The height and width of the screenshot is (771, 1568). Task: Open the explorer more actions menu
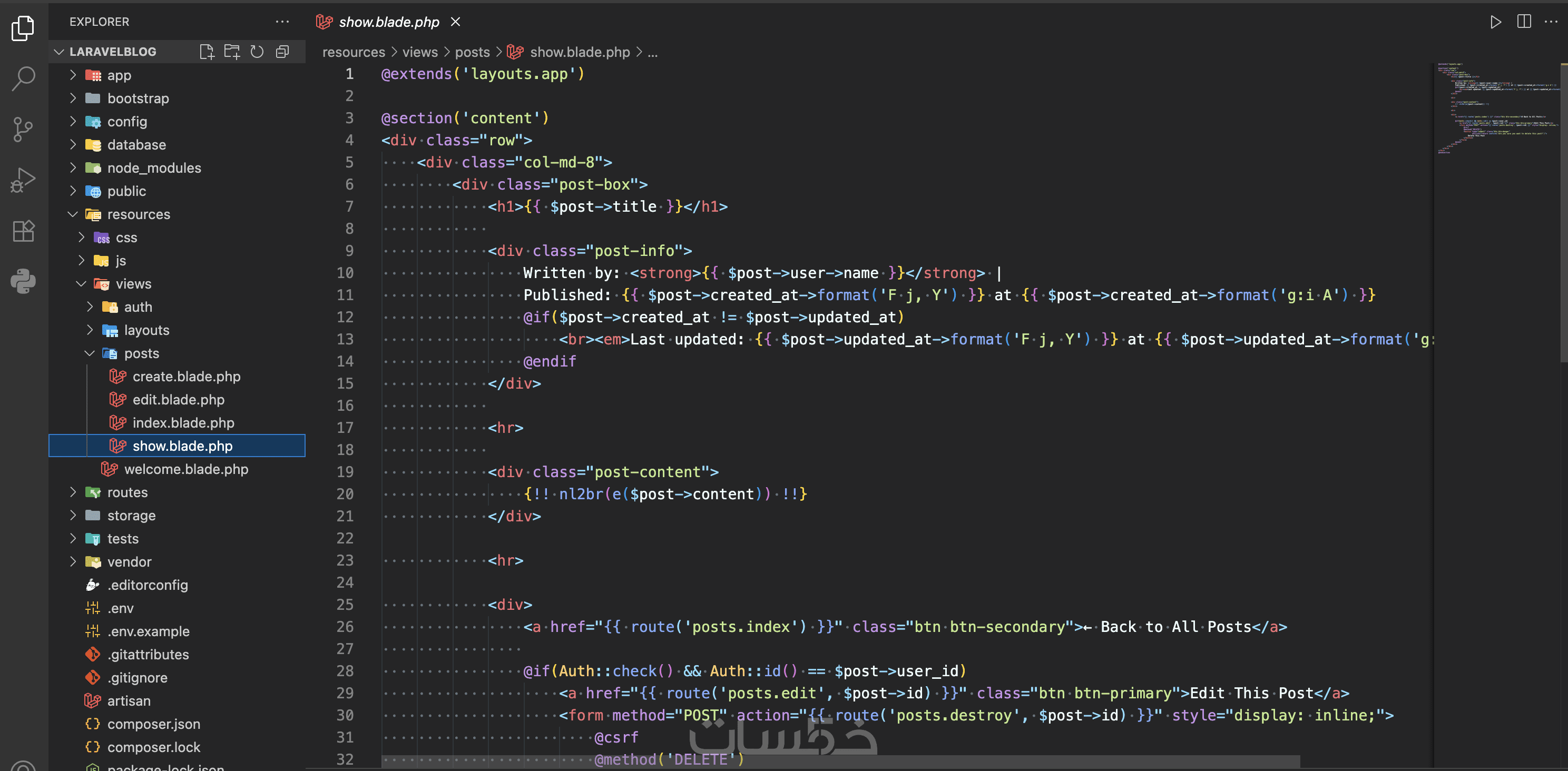pyautogui.click(x=282, y=22)
